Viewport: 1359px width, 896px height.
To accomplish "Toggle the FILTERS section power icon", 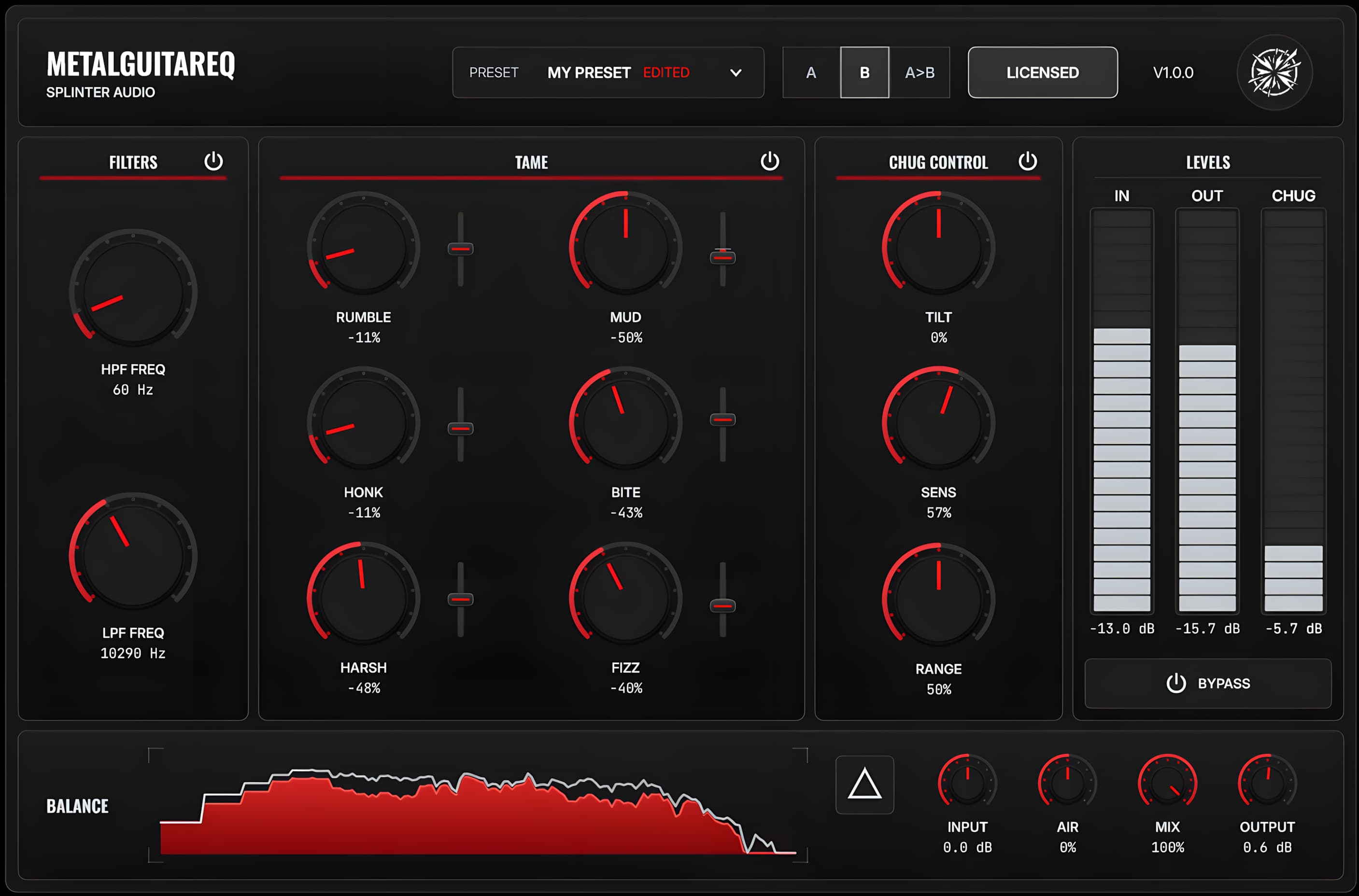I will pyautogui.click(x=214, y=161).
